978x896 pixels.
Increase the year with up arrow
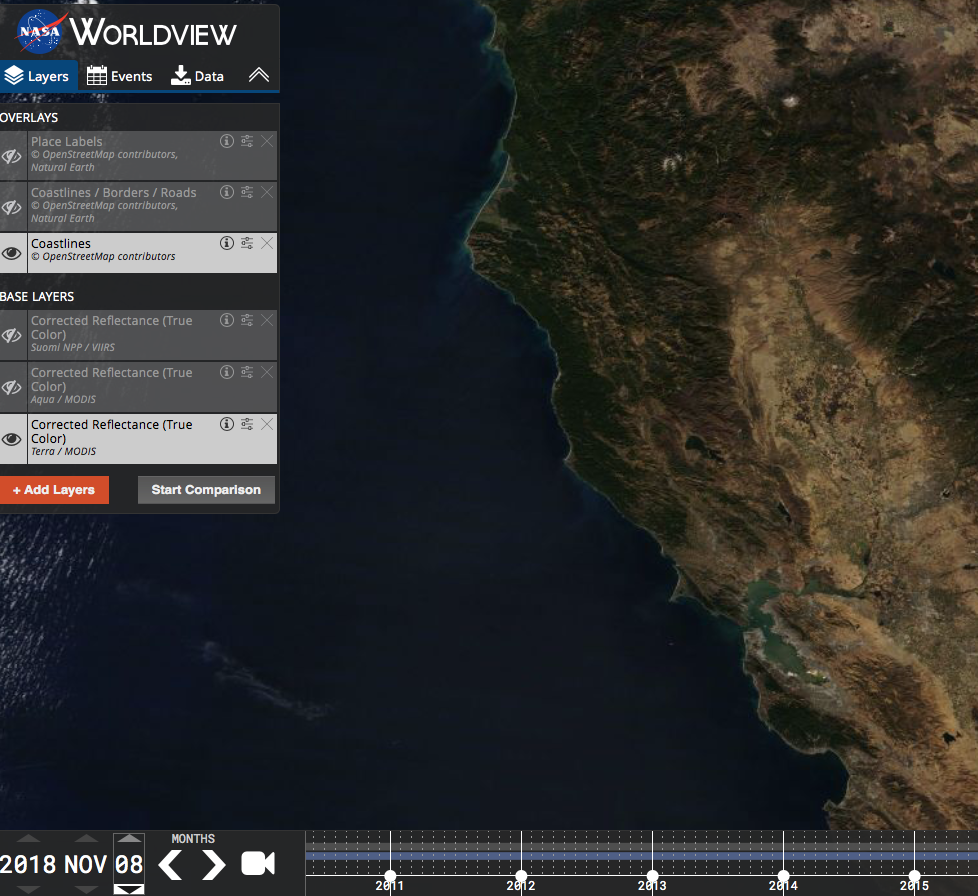point(28,839)
